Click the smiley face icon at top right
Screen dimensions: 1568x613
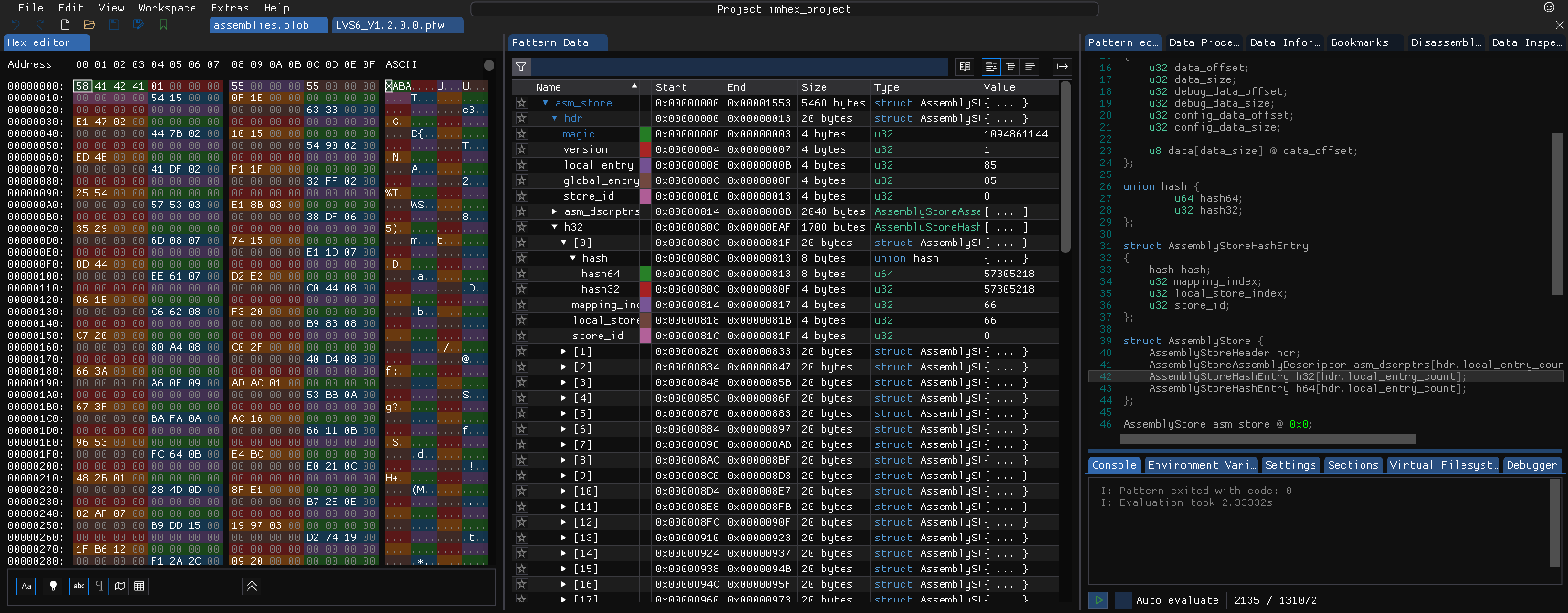(x=1549, y=7)
